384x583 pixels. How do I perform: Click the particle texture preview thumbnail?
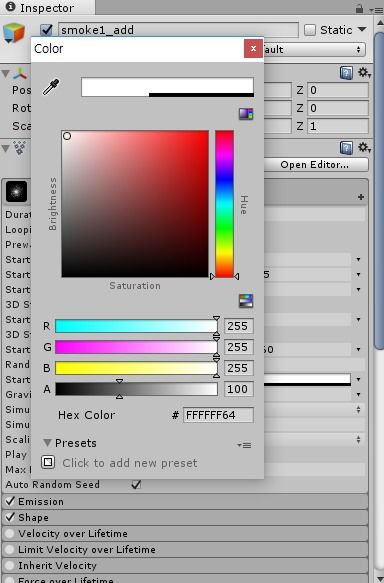(x=16, y=192)
